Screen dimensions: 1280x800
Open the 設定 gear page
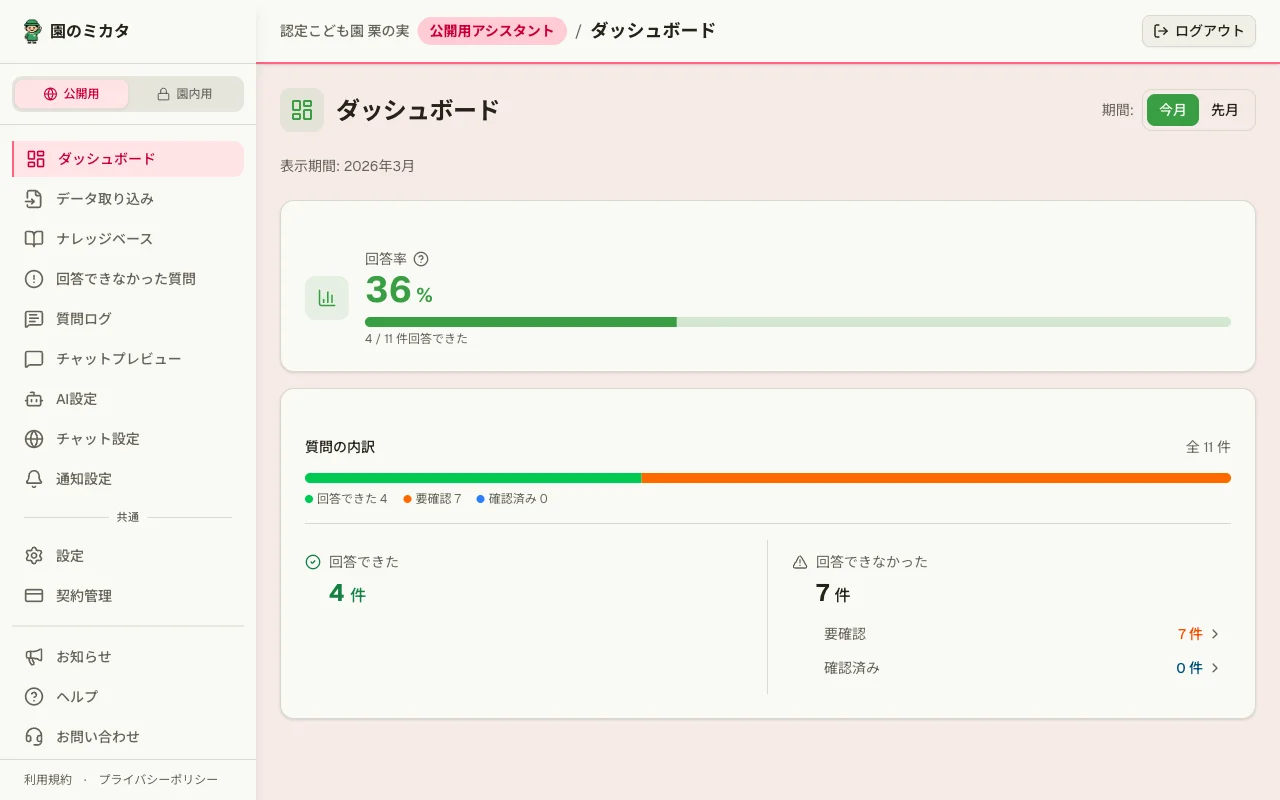69,556
